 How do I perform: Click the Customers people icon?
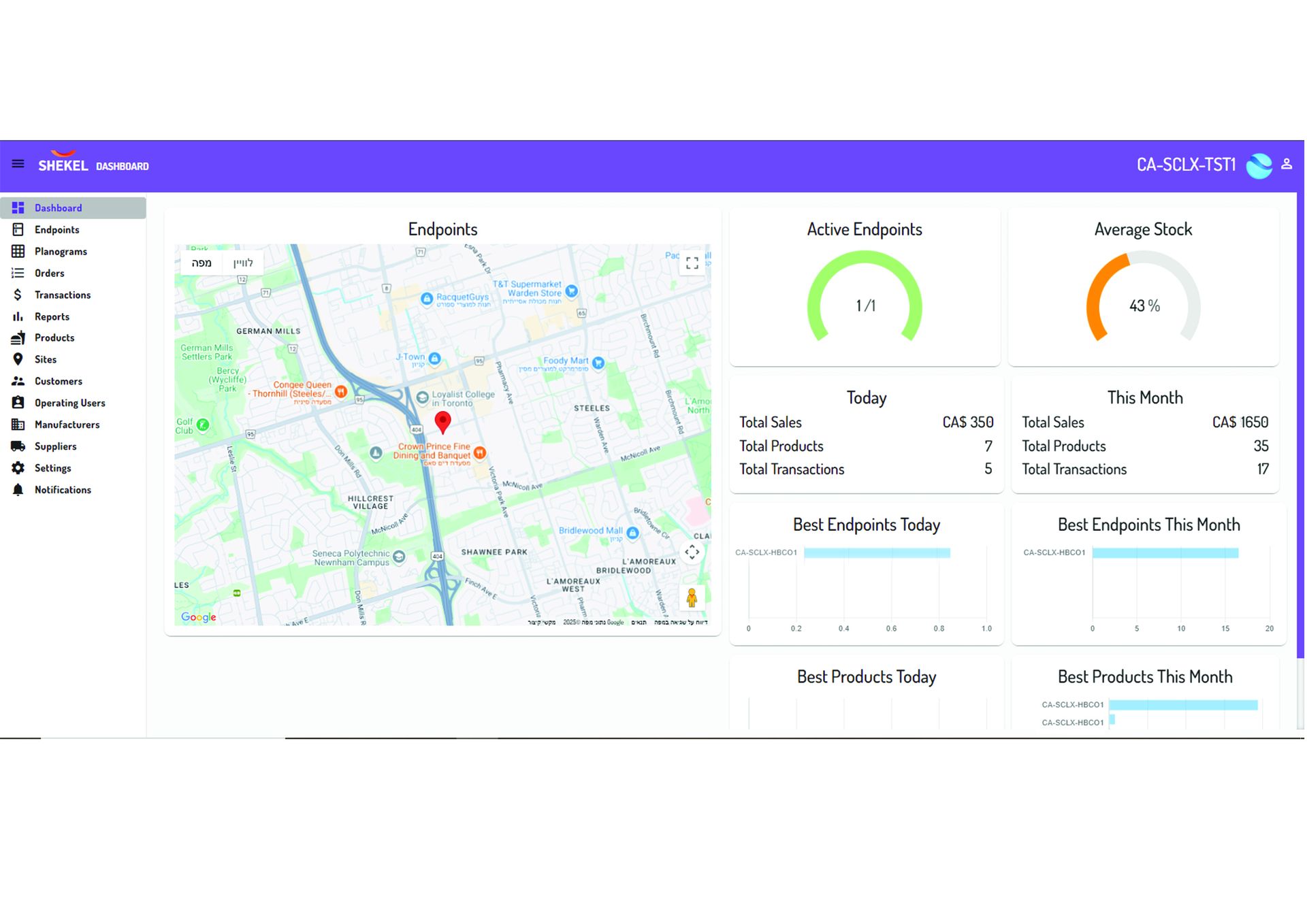point(18,382)
